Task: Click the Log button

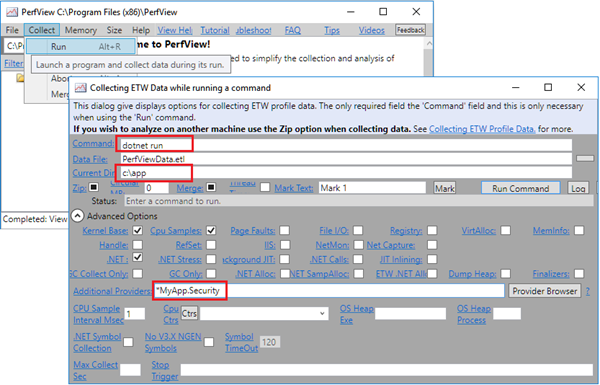Action: tap(578, 188)
